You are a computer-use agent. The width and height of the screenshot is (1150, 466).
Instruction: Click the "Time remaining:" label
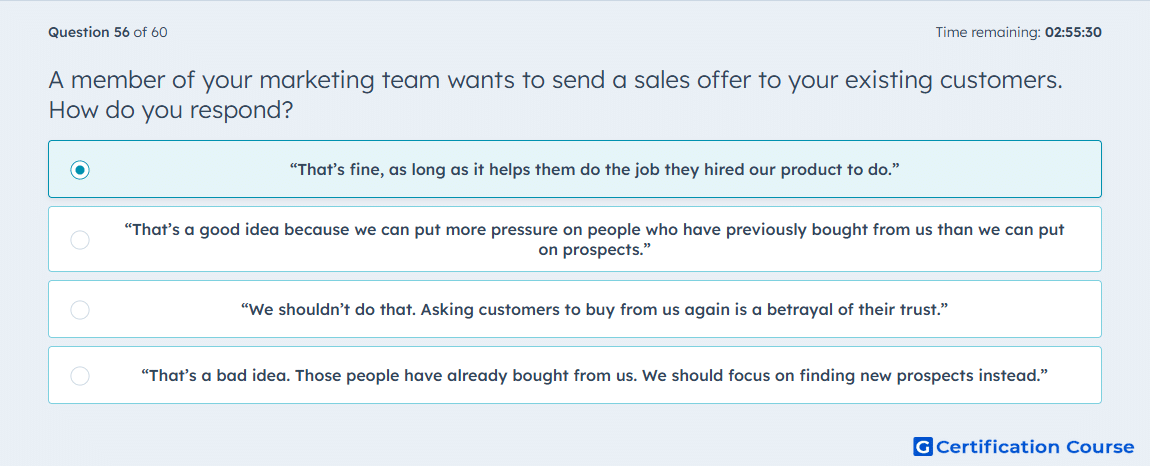click(x=988, y=32)
